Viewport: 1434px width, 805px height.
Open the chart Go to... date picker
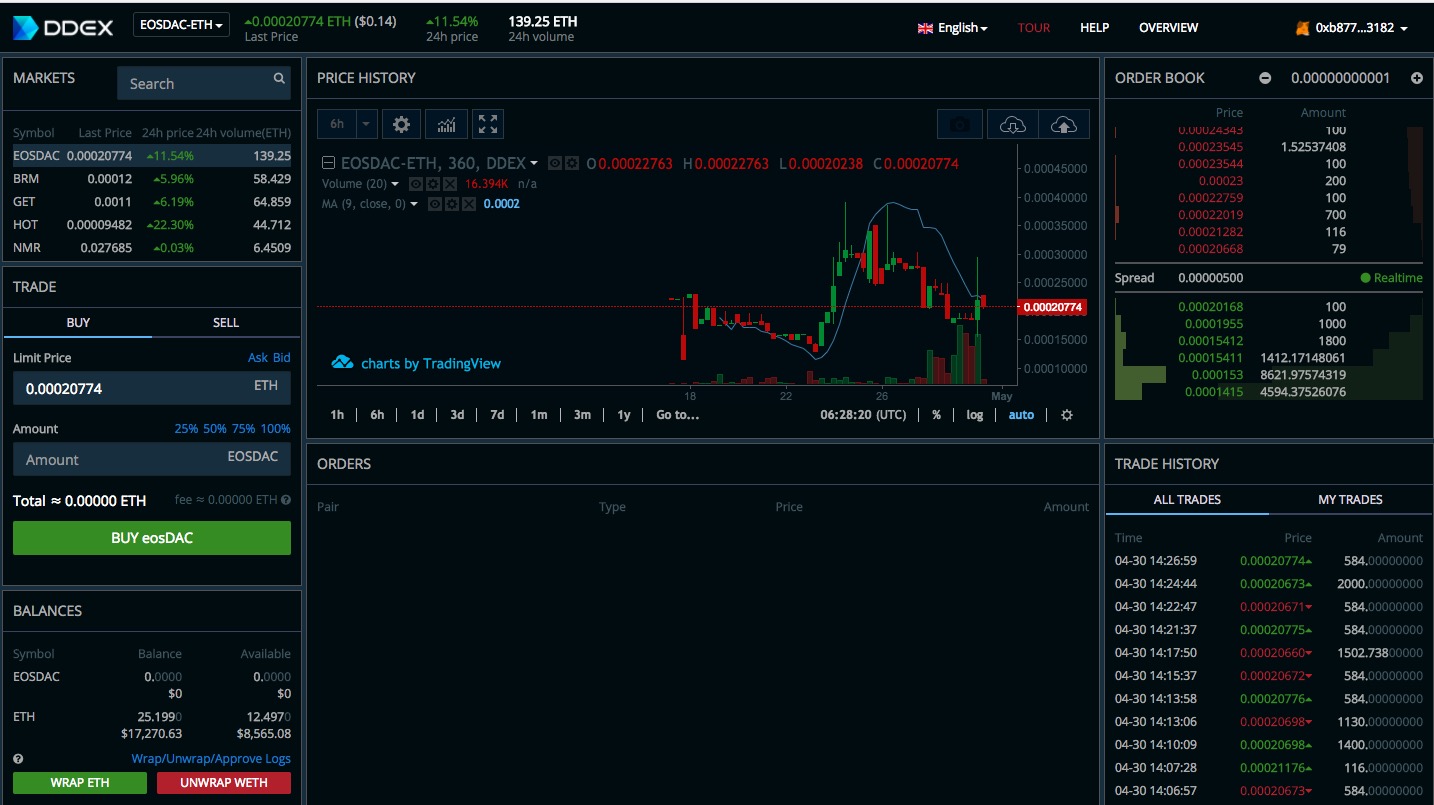(x=678, y=415)
